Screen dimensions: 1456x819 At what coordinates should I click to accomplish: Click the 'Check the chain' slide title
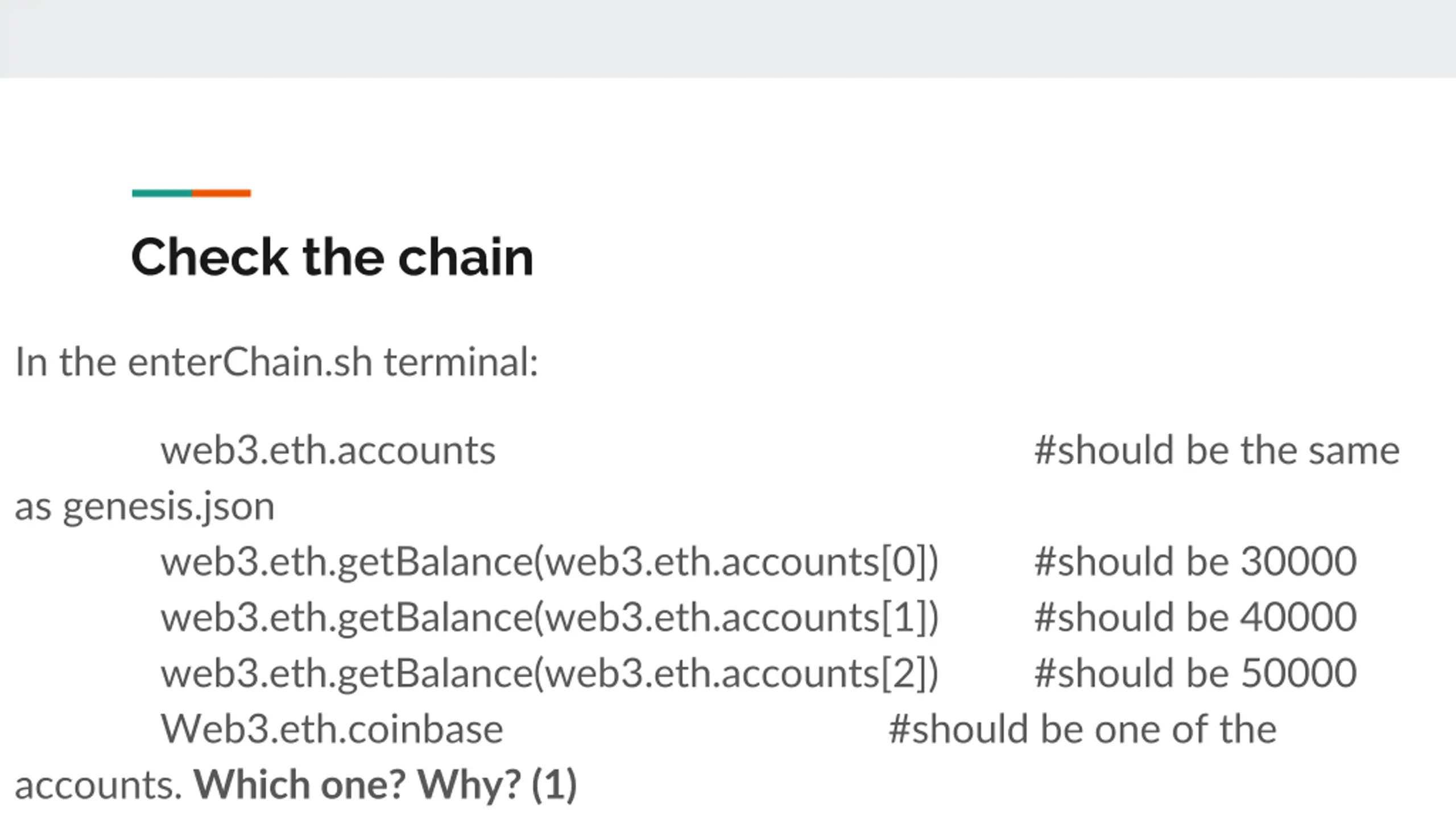[332, 257]
